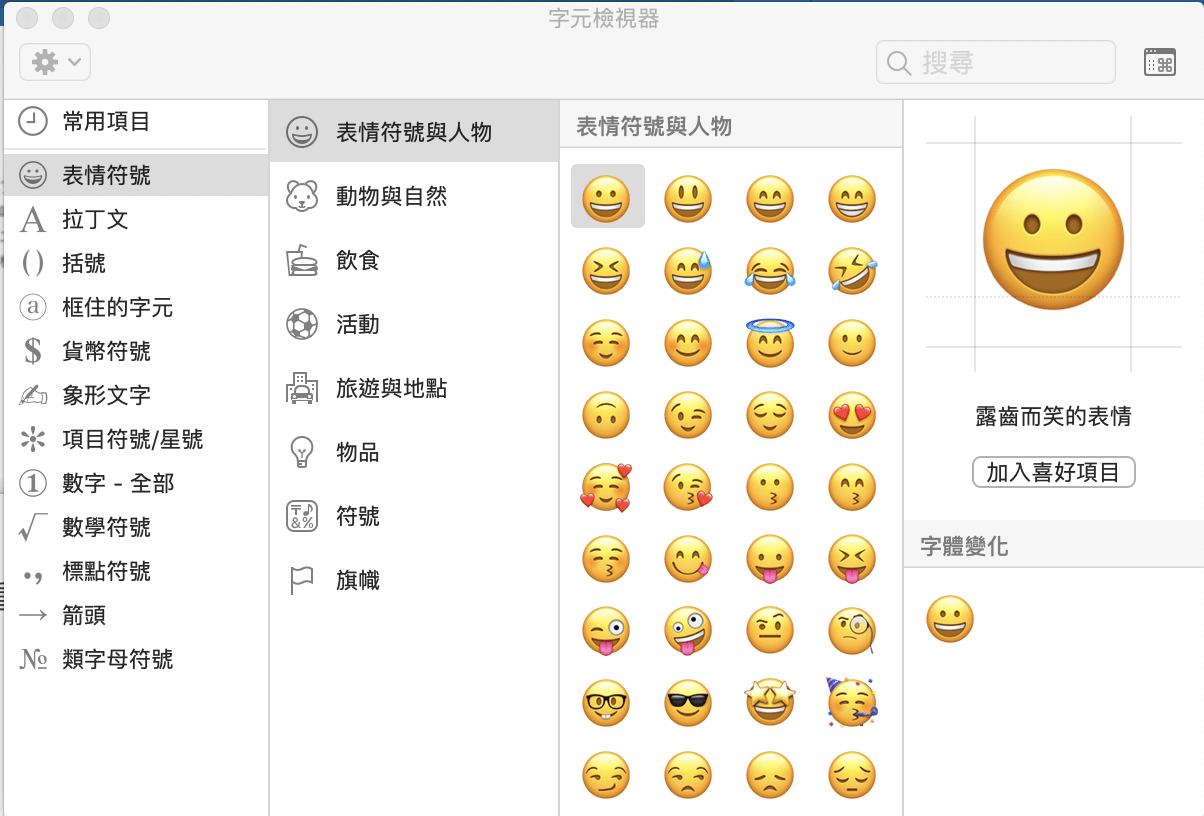Select 旅遊與地點 subcategory
1204x816 pixels.
(414, 388)
